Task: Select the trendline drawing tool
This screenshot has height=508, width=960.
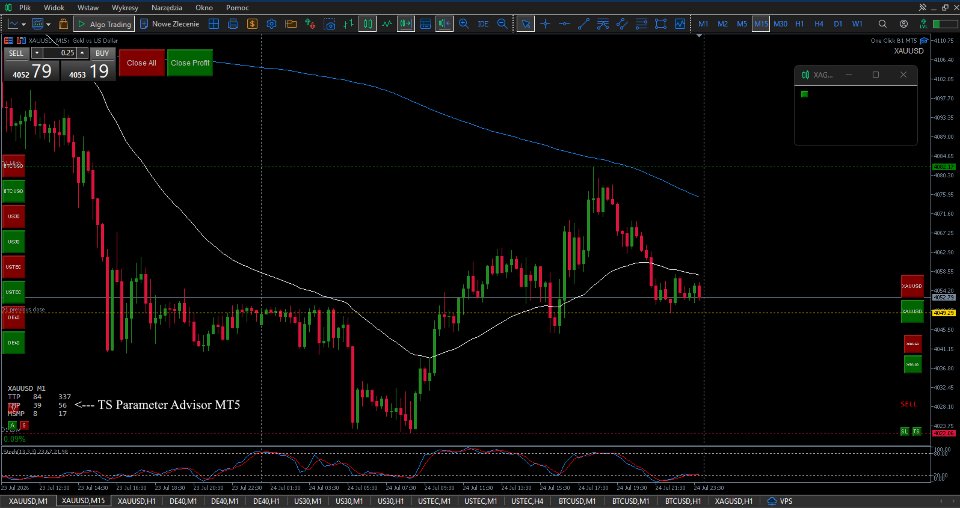Action: [x=583, y=24]
